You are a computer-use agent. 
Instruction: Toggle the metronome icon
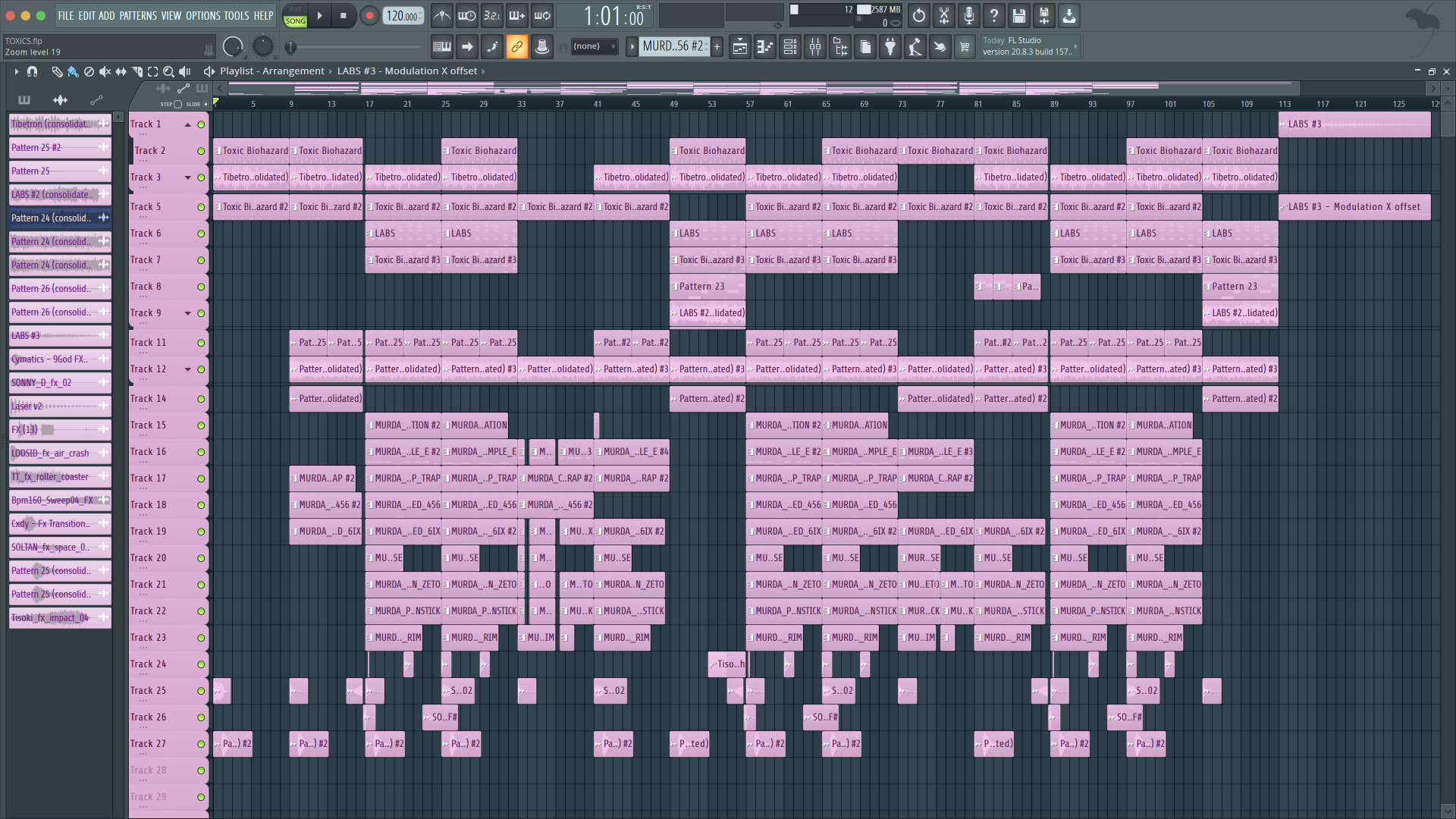point(442,15)
